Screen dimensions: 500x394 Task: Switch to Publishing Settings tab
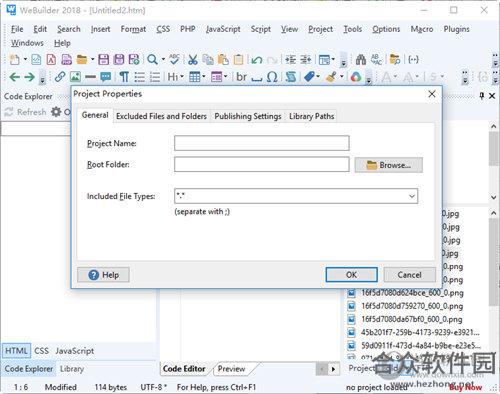pyautogui.click(x=248, y=116)
